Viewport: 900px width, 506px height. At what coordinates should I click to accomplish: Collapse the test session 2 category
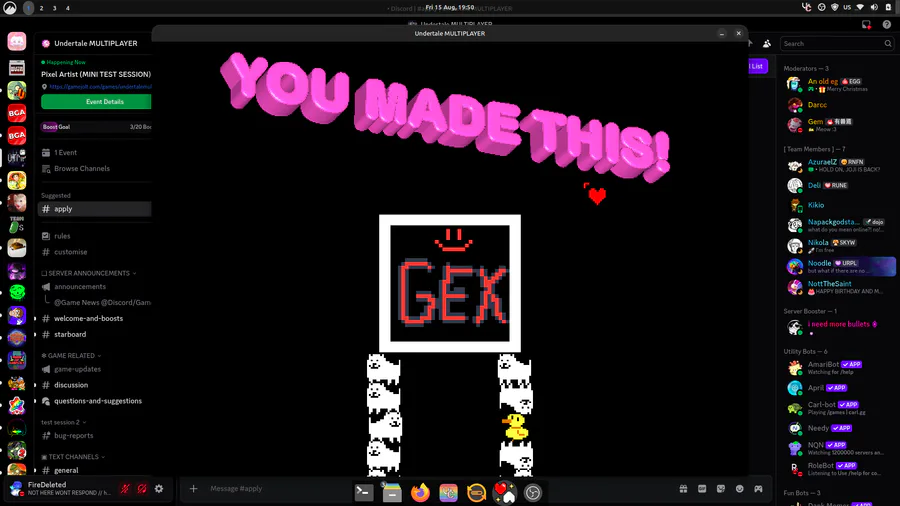click(x=64, y=422)
